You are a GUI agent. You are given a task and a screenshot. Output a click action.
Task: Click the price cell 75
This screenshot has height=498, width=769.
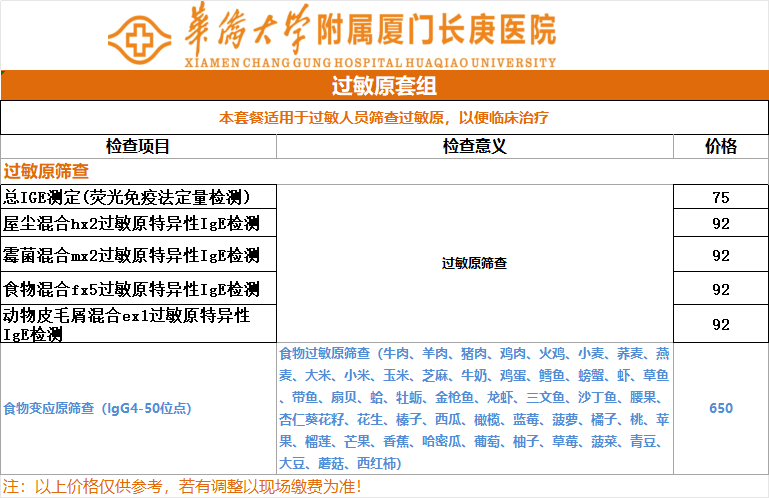coord(720,197)
